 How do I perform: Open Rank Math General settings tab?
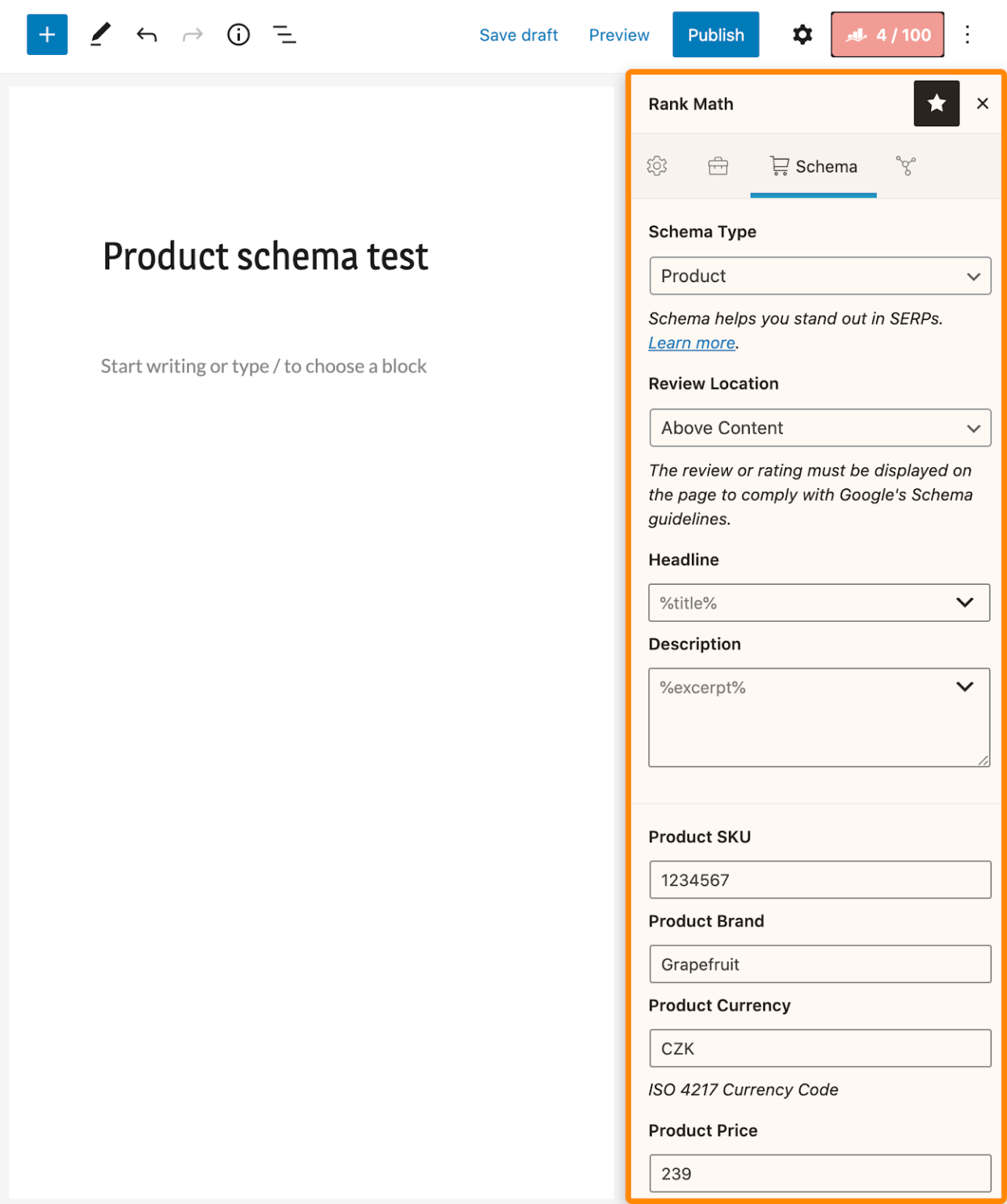657,166
